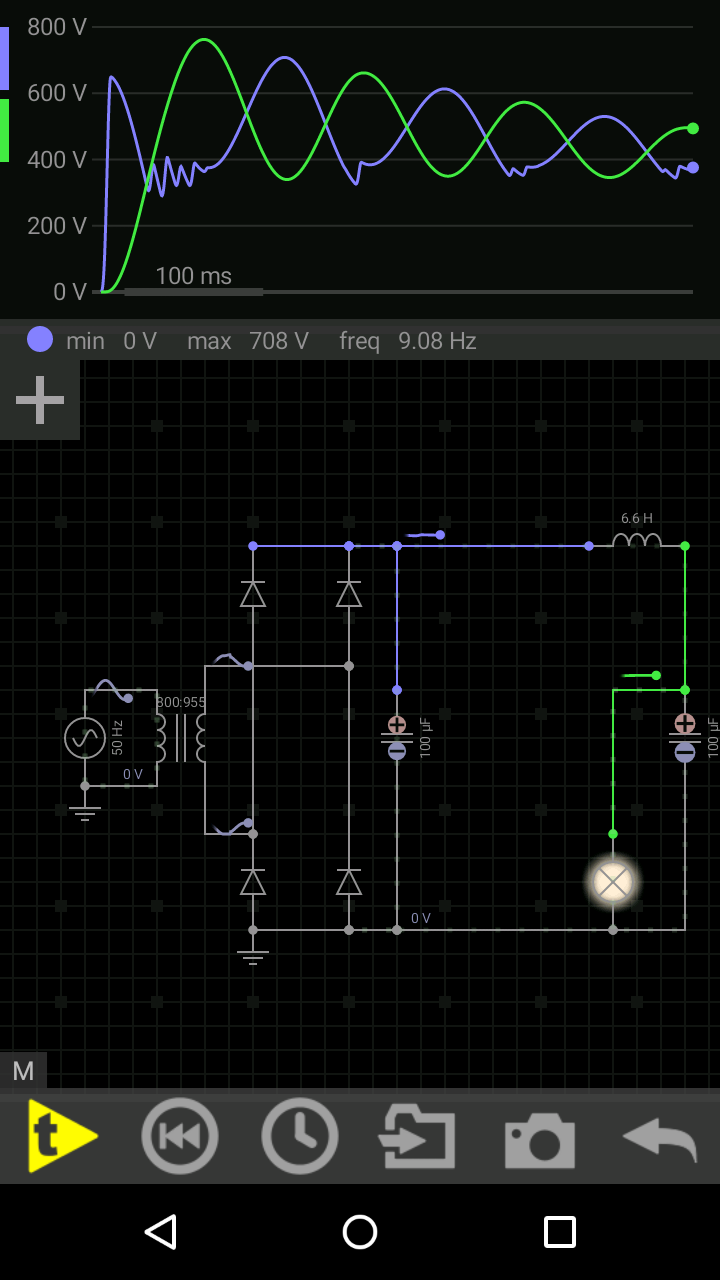720x1280 pixels.
Task: Tap the green trace end point
Action: [693, 128]
